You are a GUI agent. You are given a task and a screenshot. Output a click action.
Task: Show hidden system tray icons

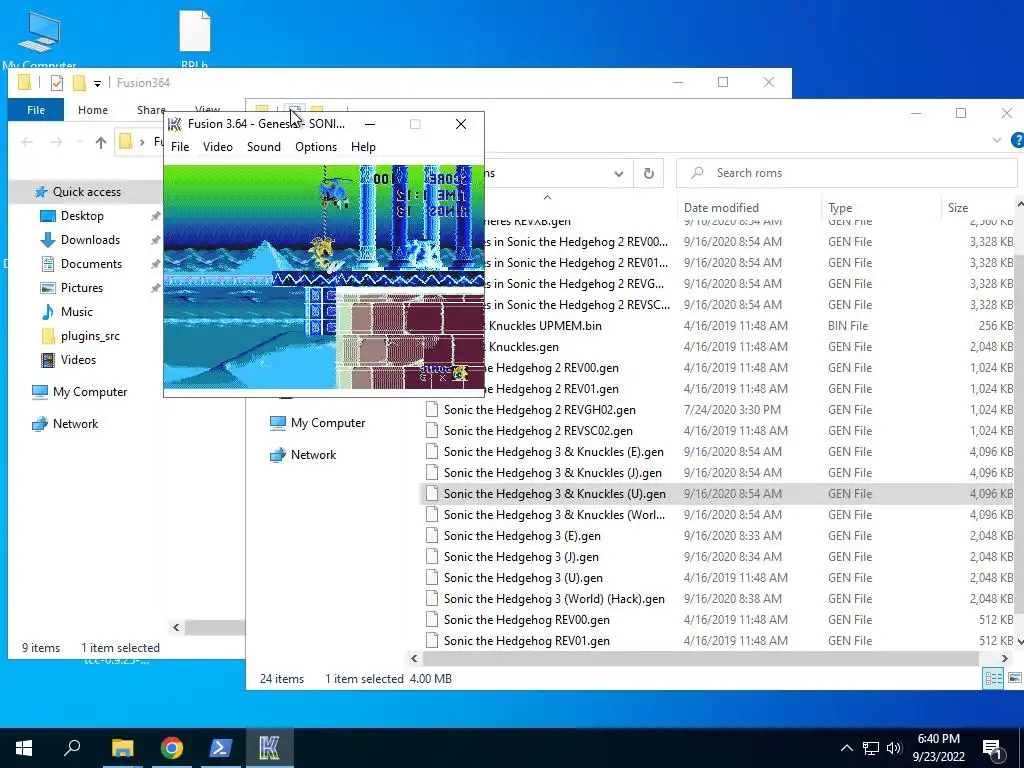[846, 748]
